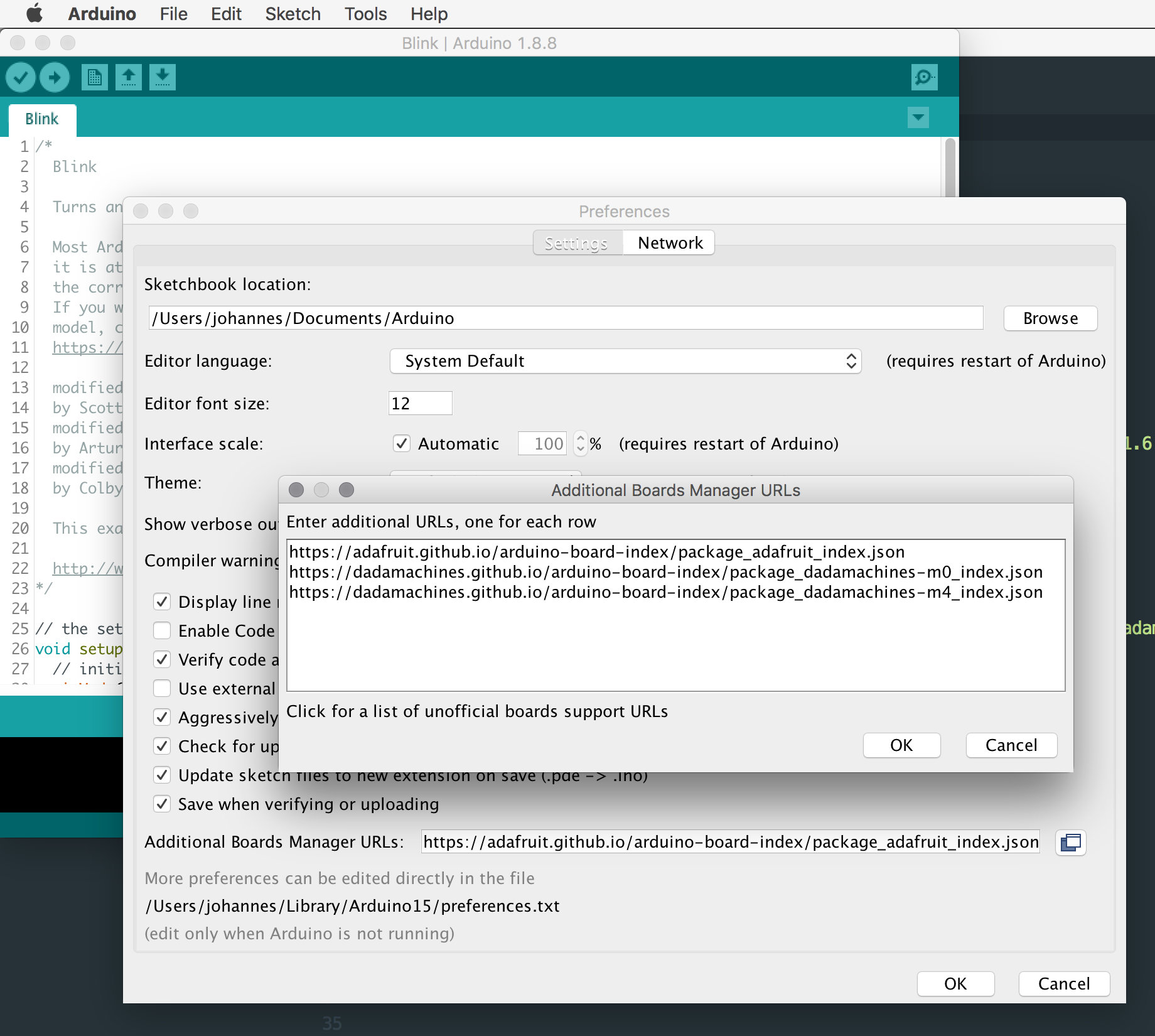
Task: Toggle Enable Code Folding checkbox
Action: pyautogui.click(x=162, y=630)
